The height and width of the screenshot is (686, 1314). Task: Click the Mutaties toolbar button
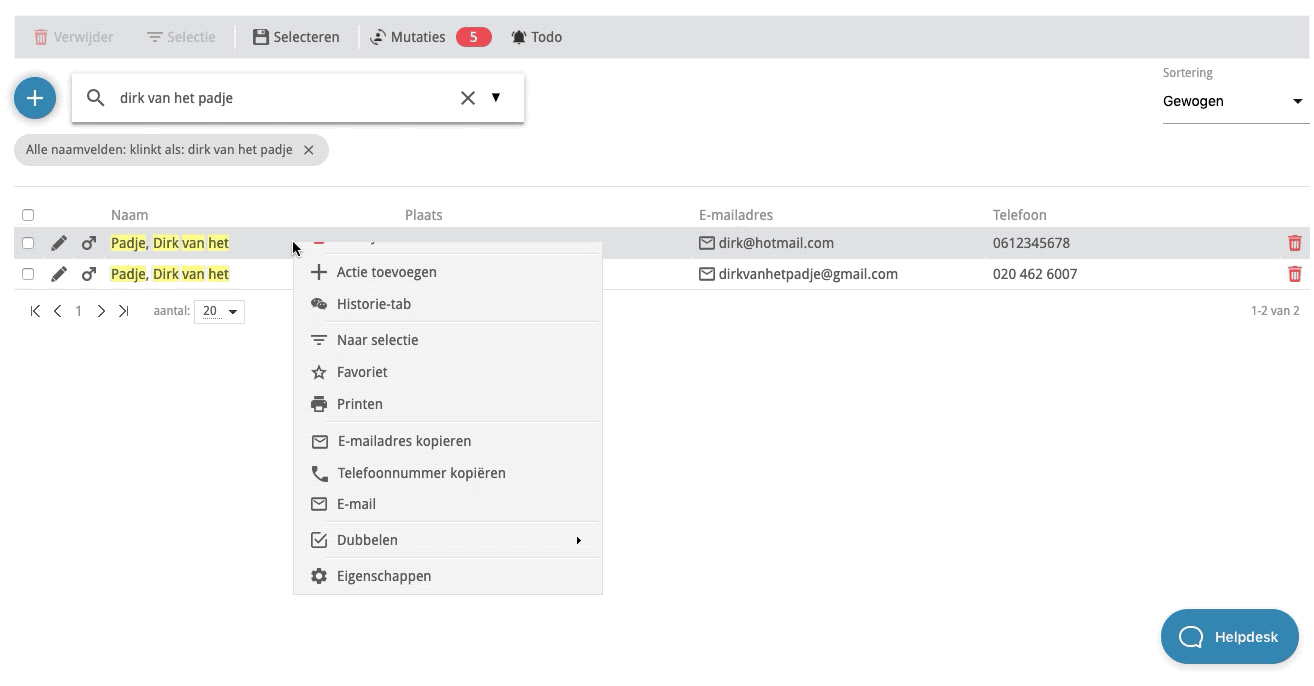coord(408,37)
